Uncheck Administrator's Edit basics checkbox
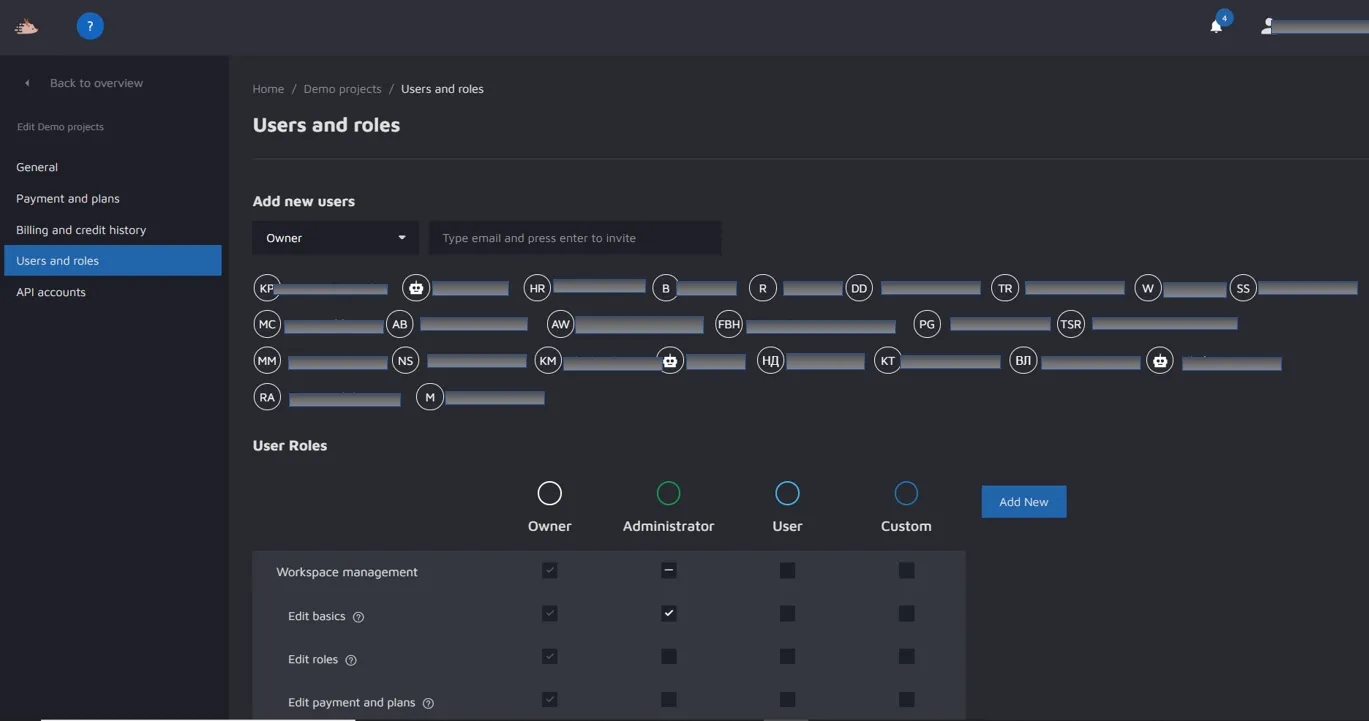Viewport: 1369px width, 721px height. coord(669,613)
